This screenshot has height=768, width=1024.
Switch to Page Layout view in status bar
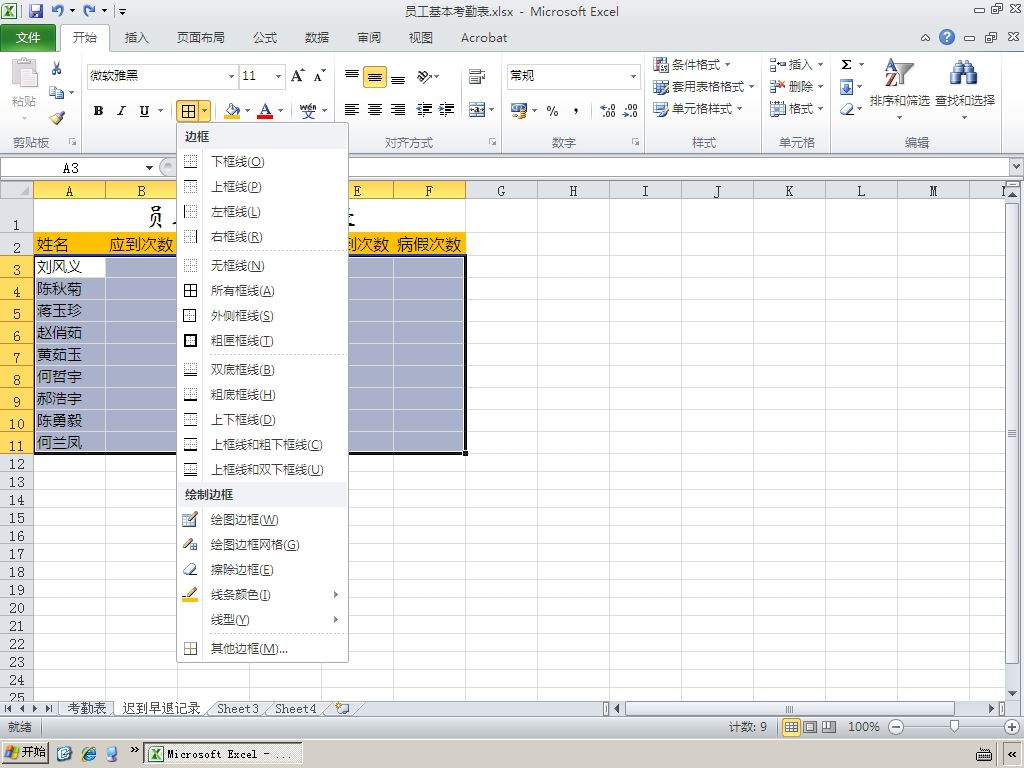tap(810, 727)
